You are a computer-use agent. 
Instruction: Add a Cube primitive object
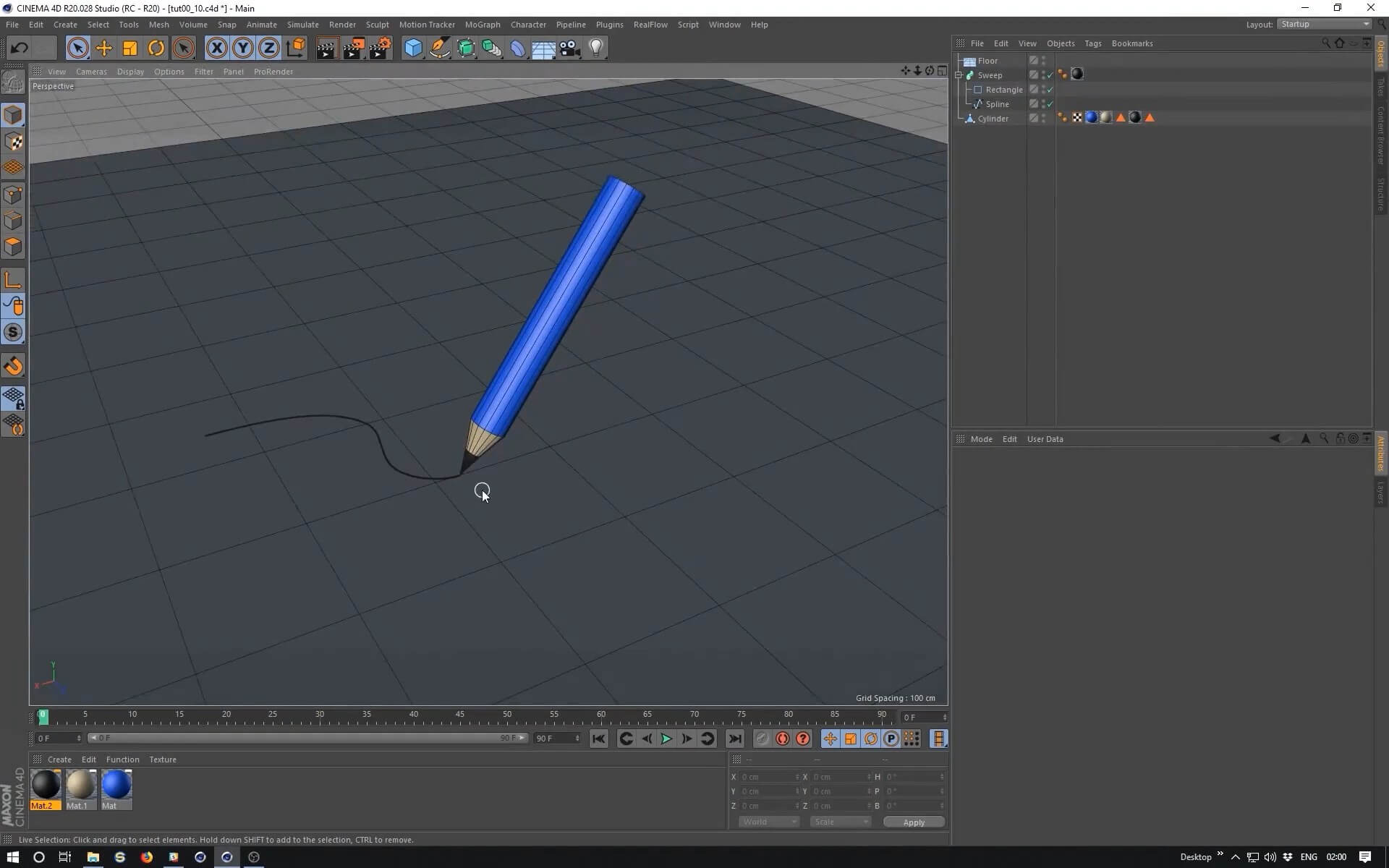(x=413, y=48)
